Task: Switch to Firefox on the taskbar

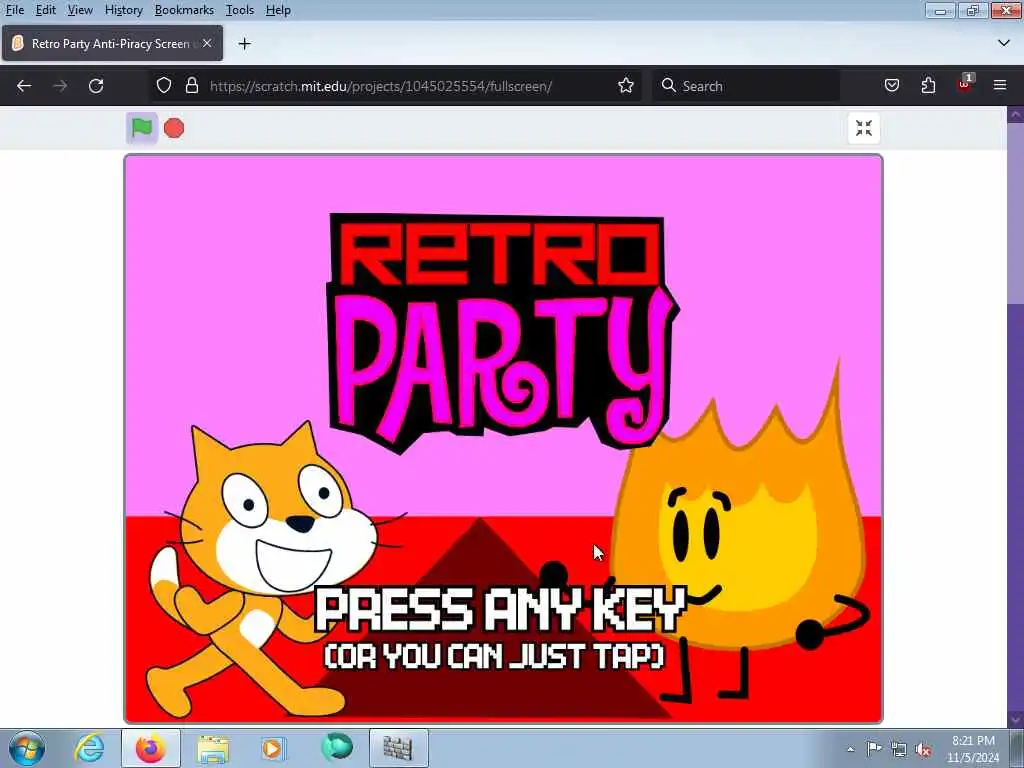Action: tap(151, 748)
